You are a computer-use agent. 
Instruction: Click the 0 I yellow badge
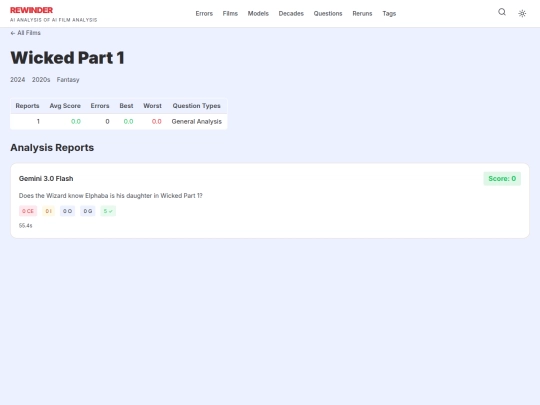click(49, 211)
